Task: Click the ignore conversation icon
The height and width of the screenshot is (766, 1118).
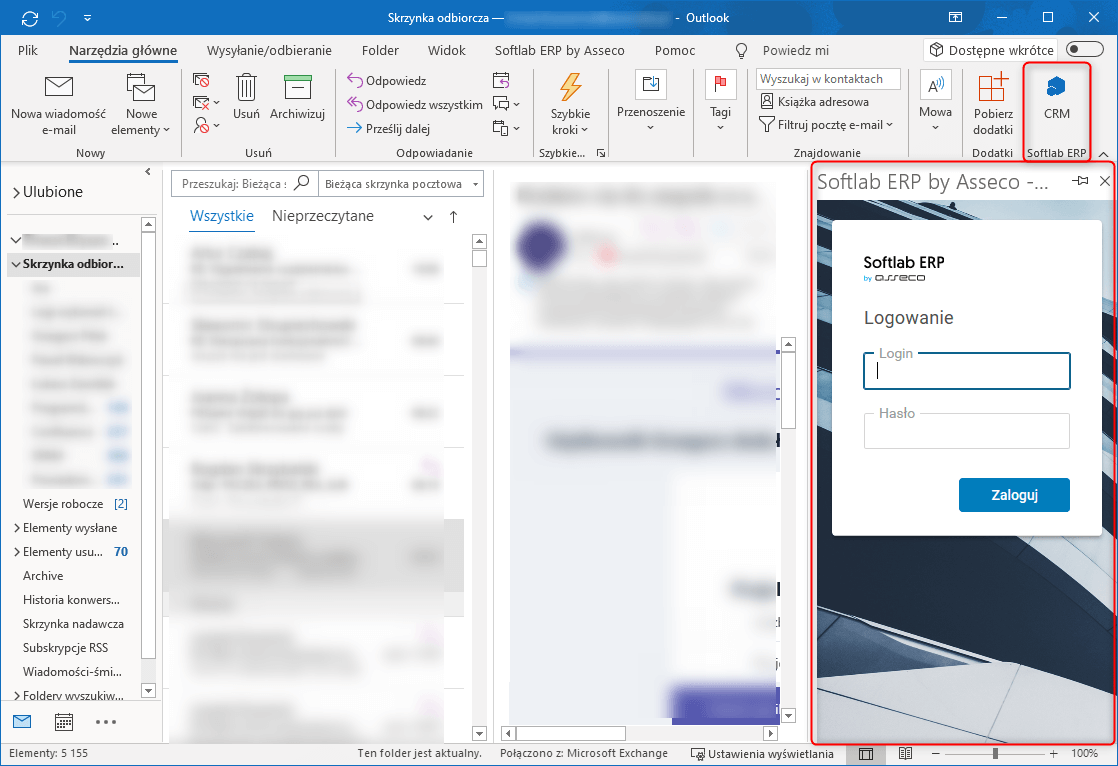Action: pos(201,80)
